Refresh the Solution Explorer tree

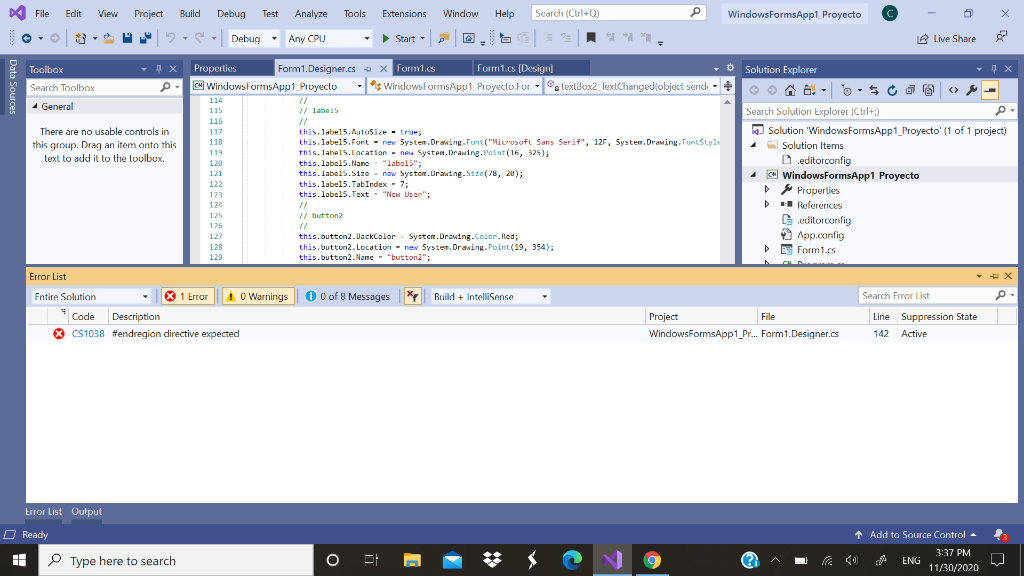[x=892, y=90]
